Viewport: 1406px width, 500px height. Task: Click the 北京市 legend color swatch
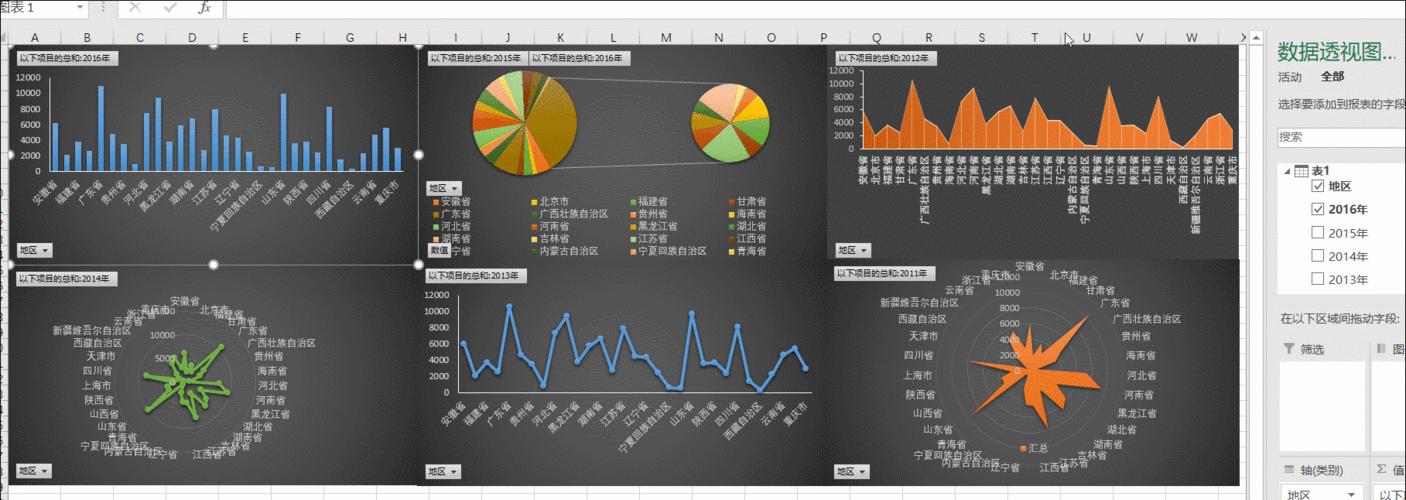534,202
